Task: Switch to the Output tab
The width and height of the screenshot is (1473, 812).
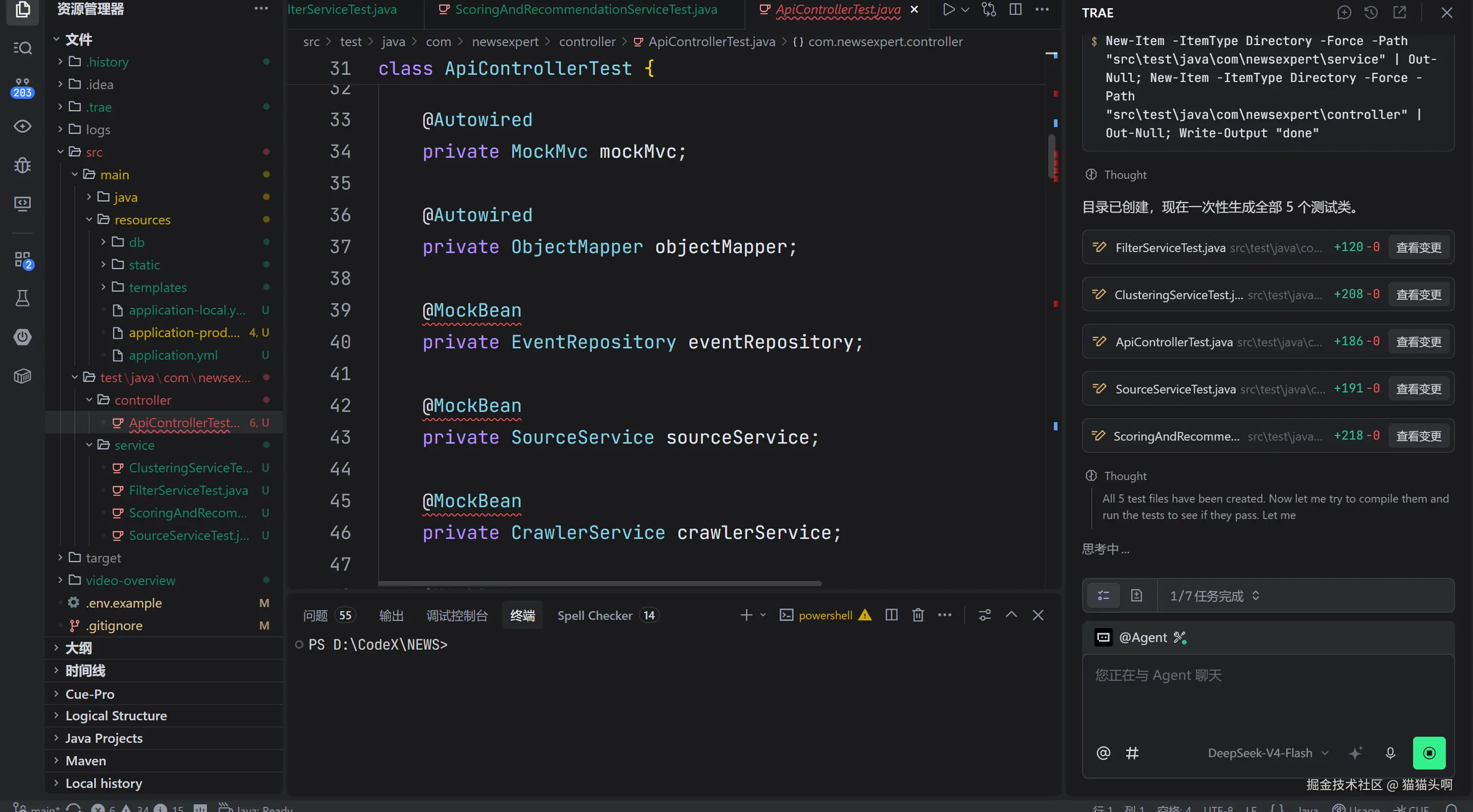Action: (391, 615)
